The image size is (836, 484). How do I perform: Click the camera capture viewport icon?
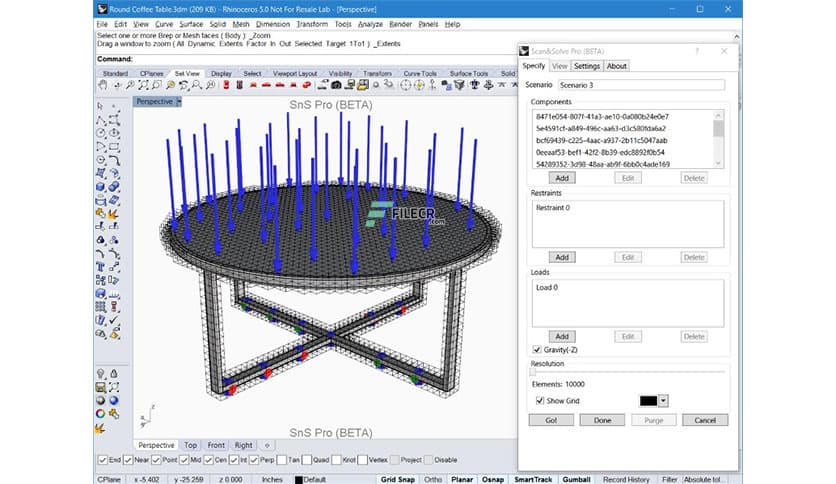336,85
